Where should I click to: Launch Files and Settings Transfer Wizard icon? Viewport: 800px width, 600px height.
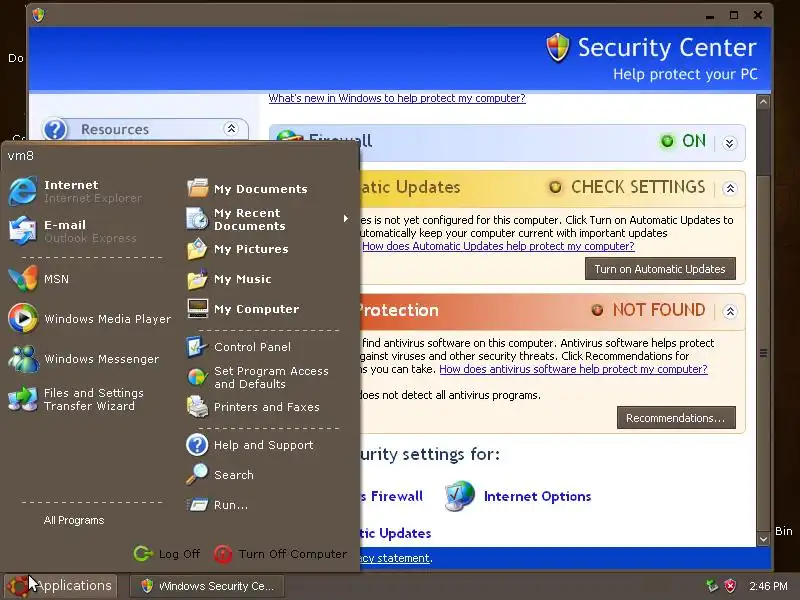click(x=22, y=399)
